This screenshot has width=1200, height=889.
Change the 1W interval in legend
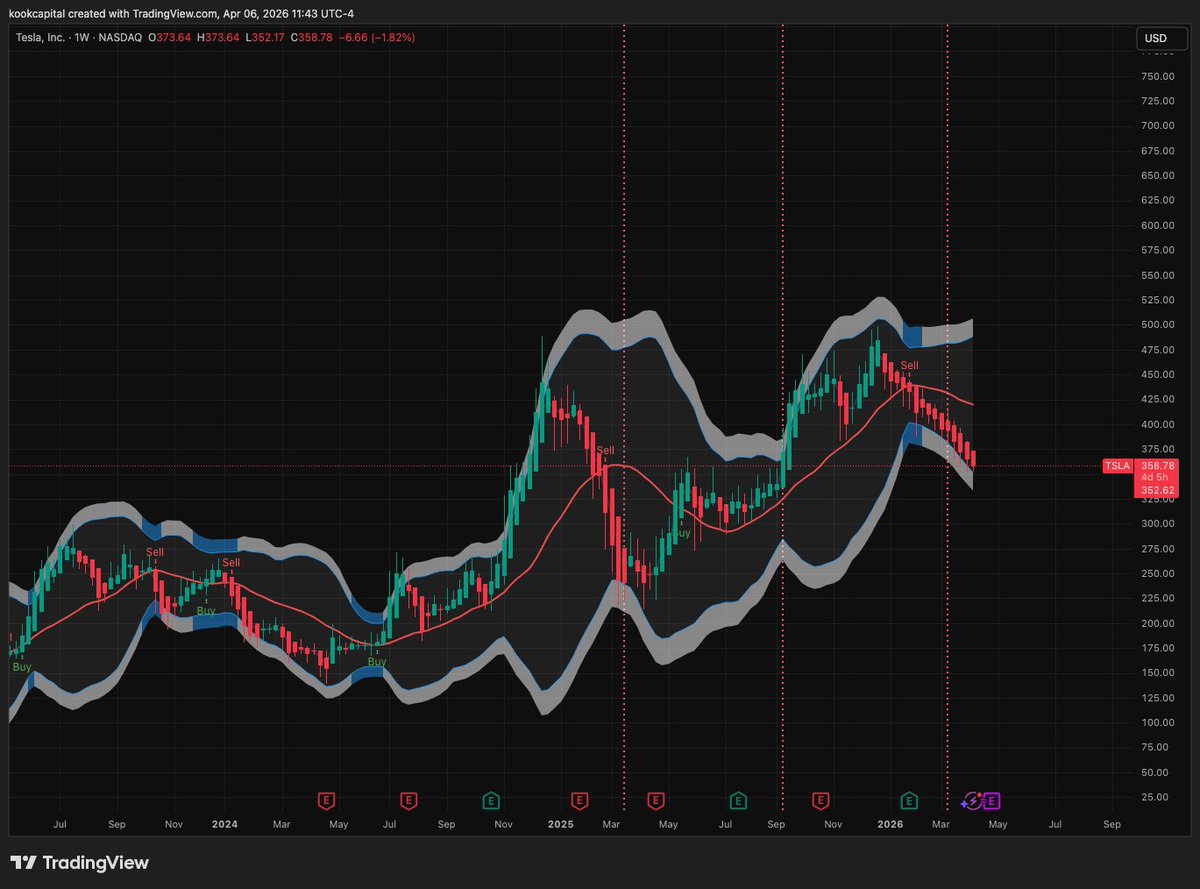(82, 37)
